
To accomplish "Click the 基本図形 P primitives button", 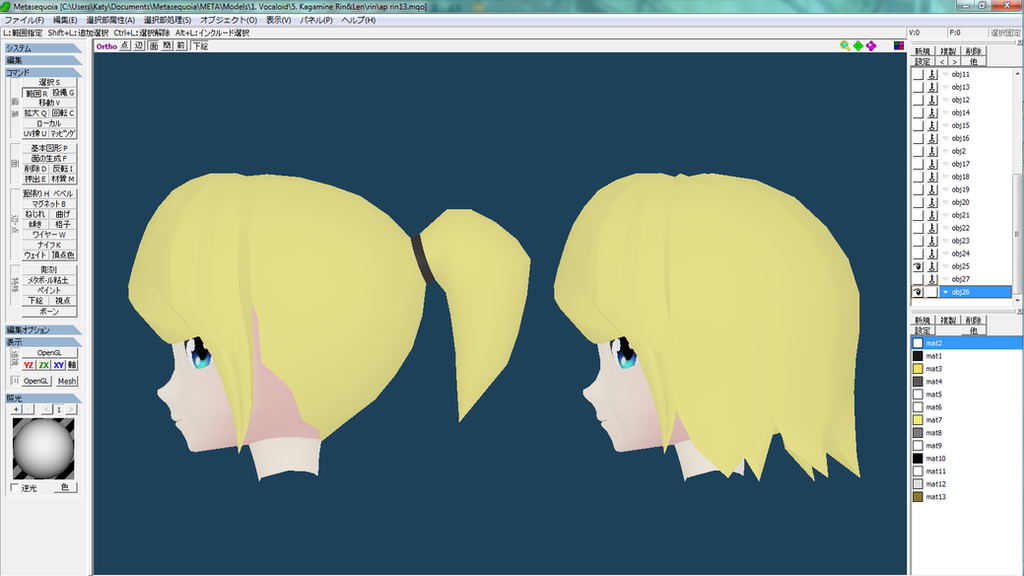I will [x=49, y=148].
